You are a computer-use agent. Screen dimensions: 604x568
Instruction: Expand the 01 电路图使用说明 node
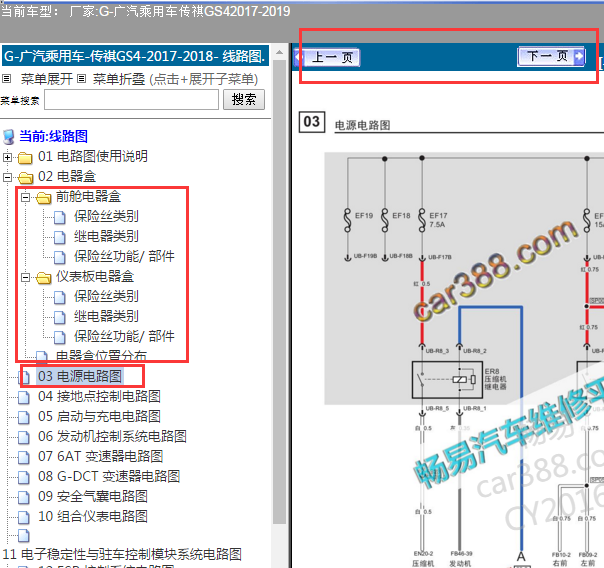coord(7,157)
